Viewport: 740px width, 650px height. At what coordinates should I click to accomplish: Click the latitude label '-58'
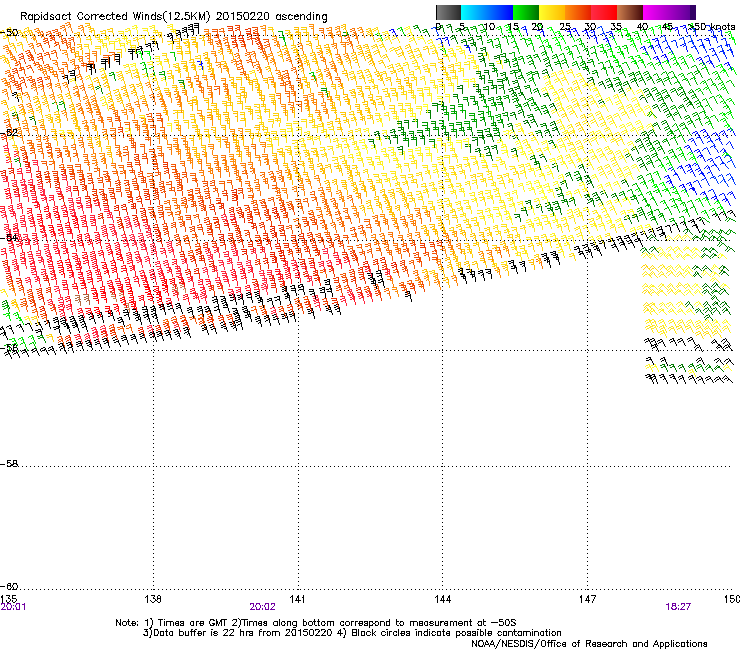(x=9, y=464)
